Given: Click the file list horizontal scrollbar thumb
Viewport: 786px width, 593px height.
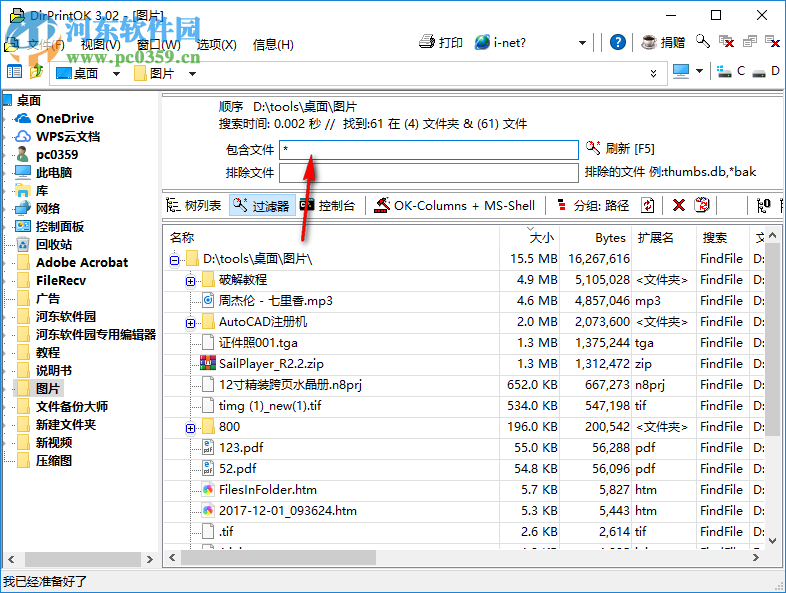Looking at the screenshot, I should tap(278, 557).
